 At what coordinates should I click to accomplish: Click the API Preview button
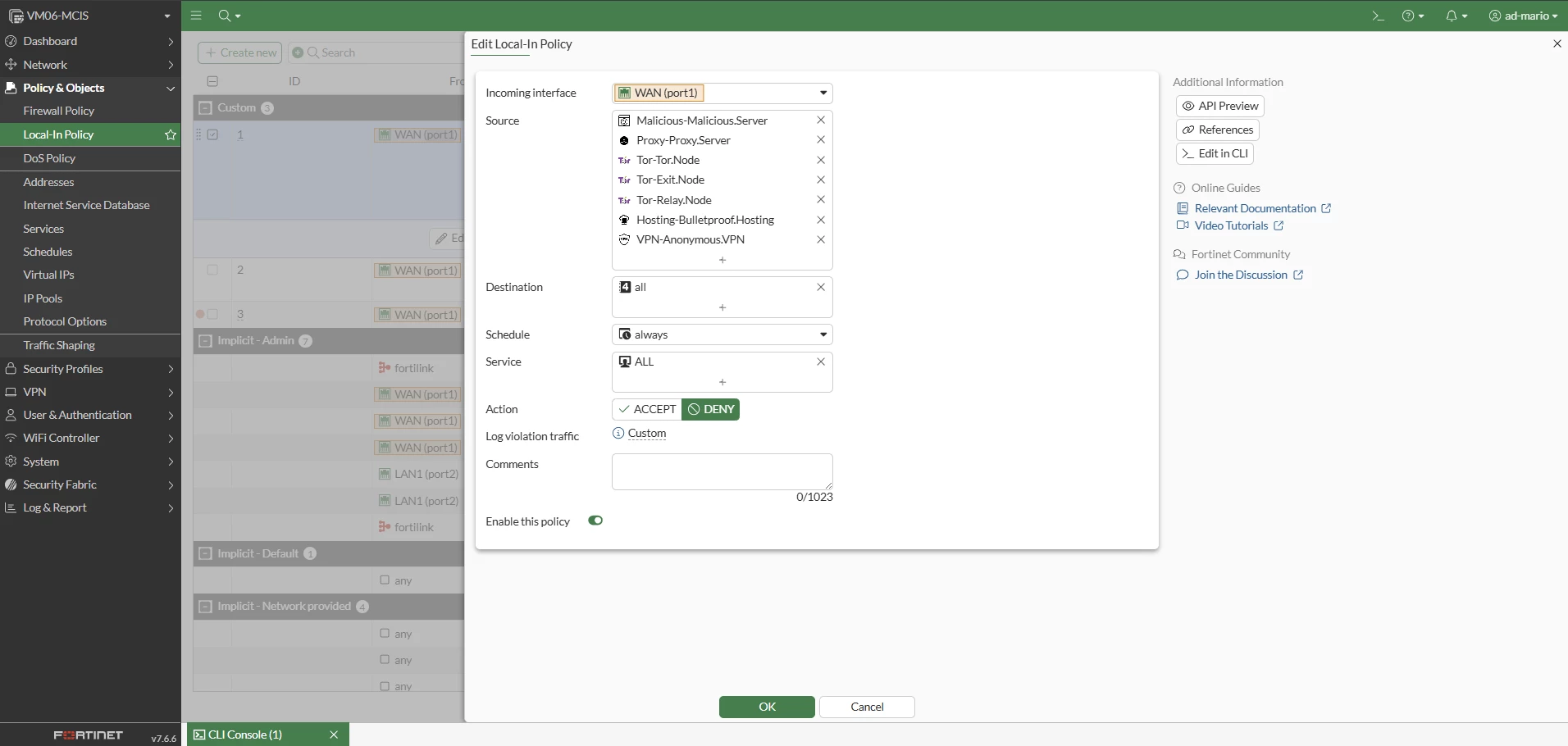pyautogui.click(x=1220, y=106)
